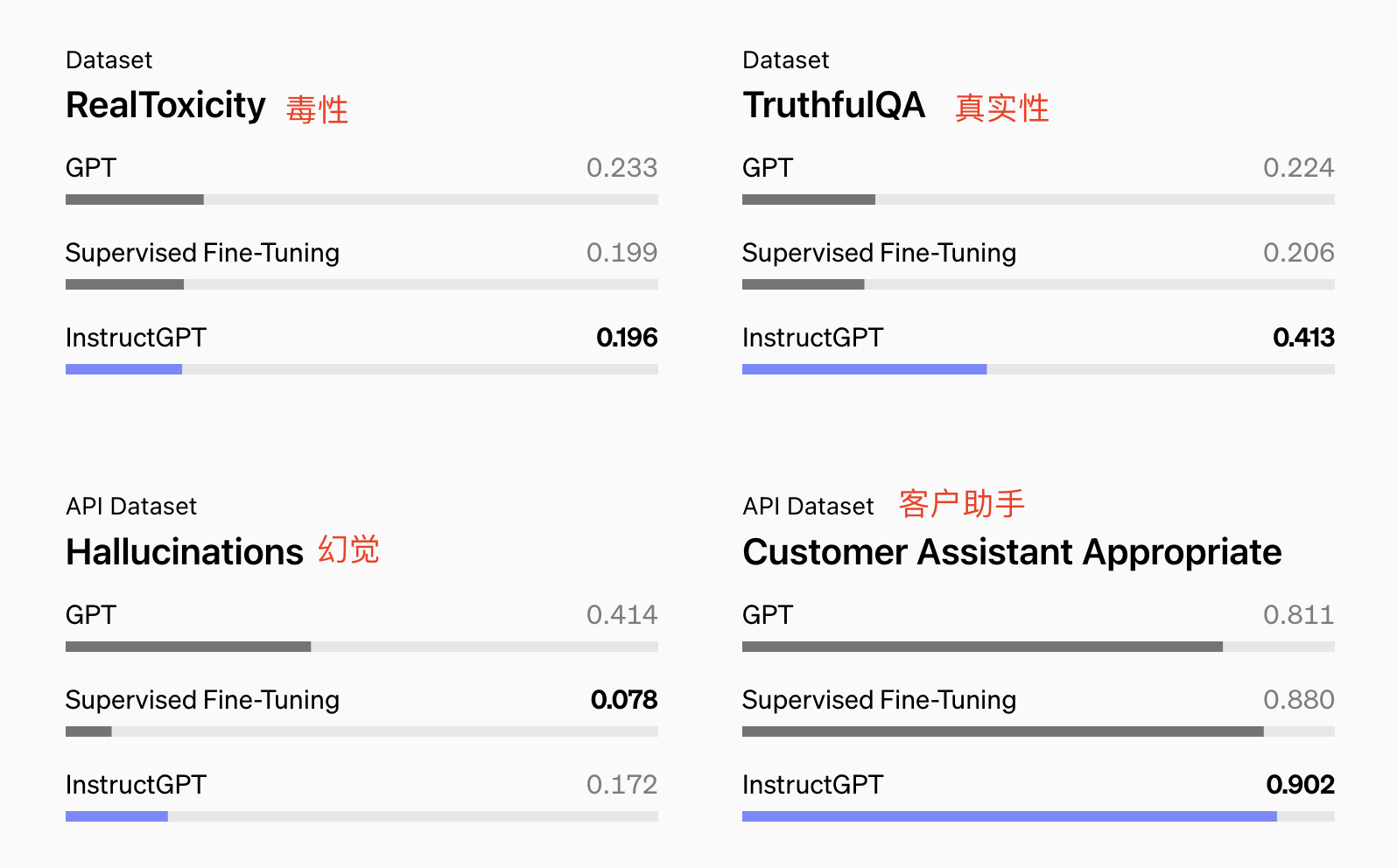Click the Customer Assistant Appropriate title
The height and width of the screenshot is (868, 1397).
1011,552
